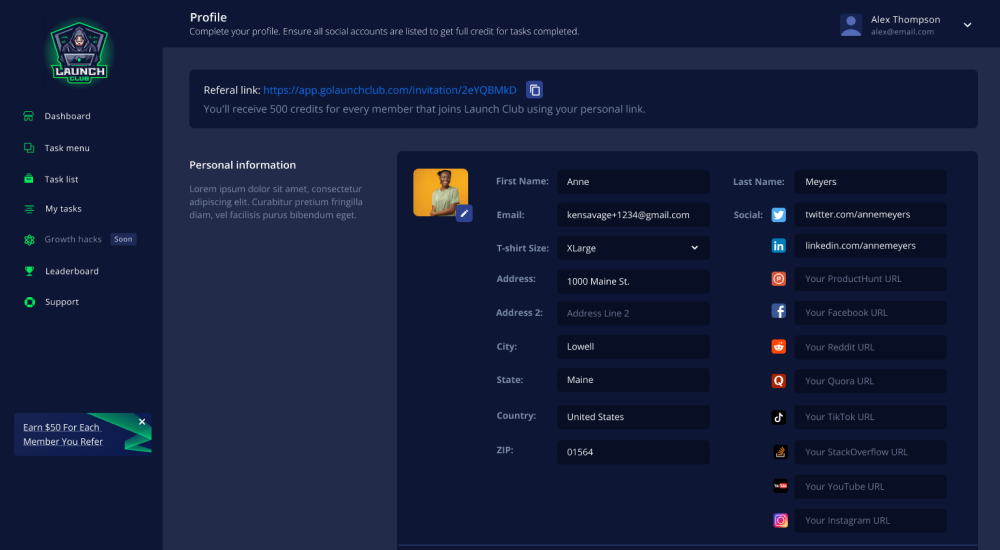
Task: Click the Facebook social icon
Action: click(779, 311)
